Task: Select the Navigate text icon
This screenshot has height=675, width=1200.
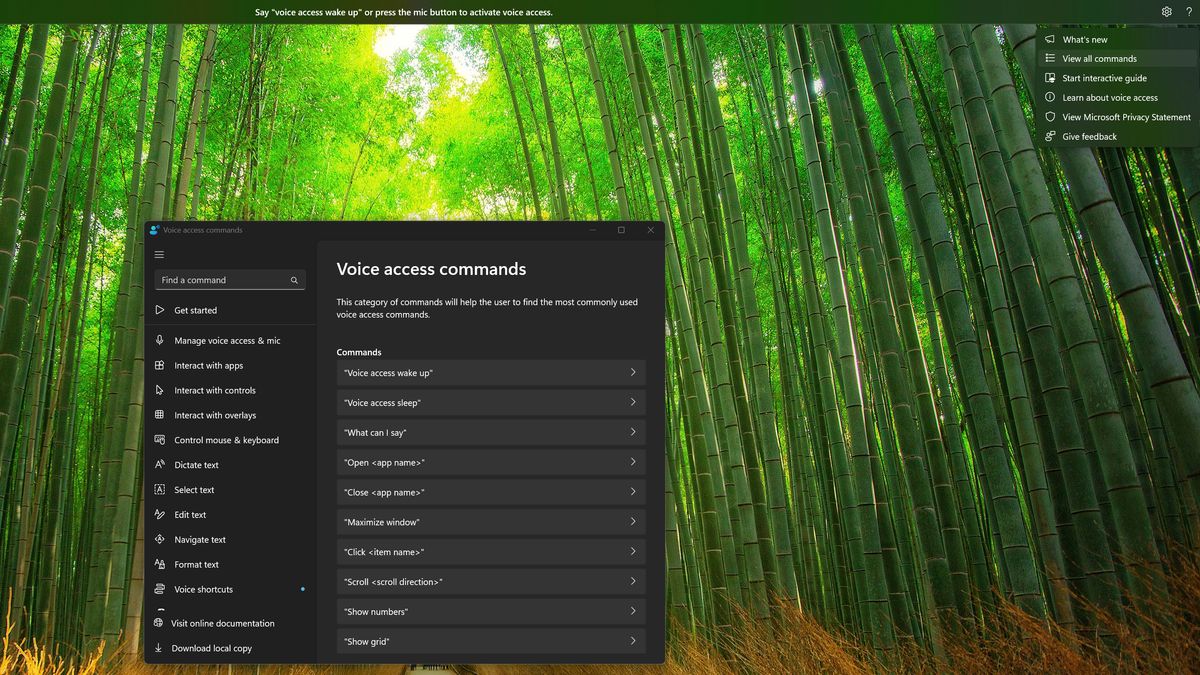Action: pos(160,539)
